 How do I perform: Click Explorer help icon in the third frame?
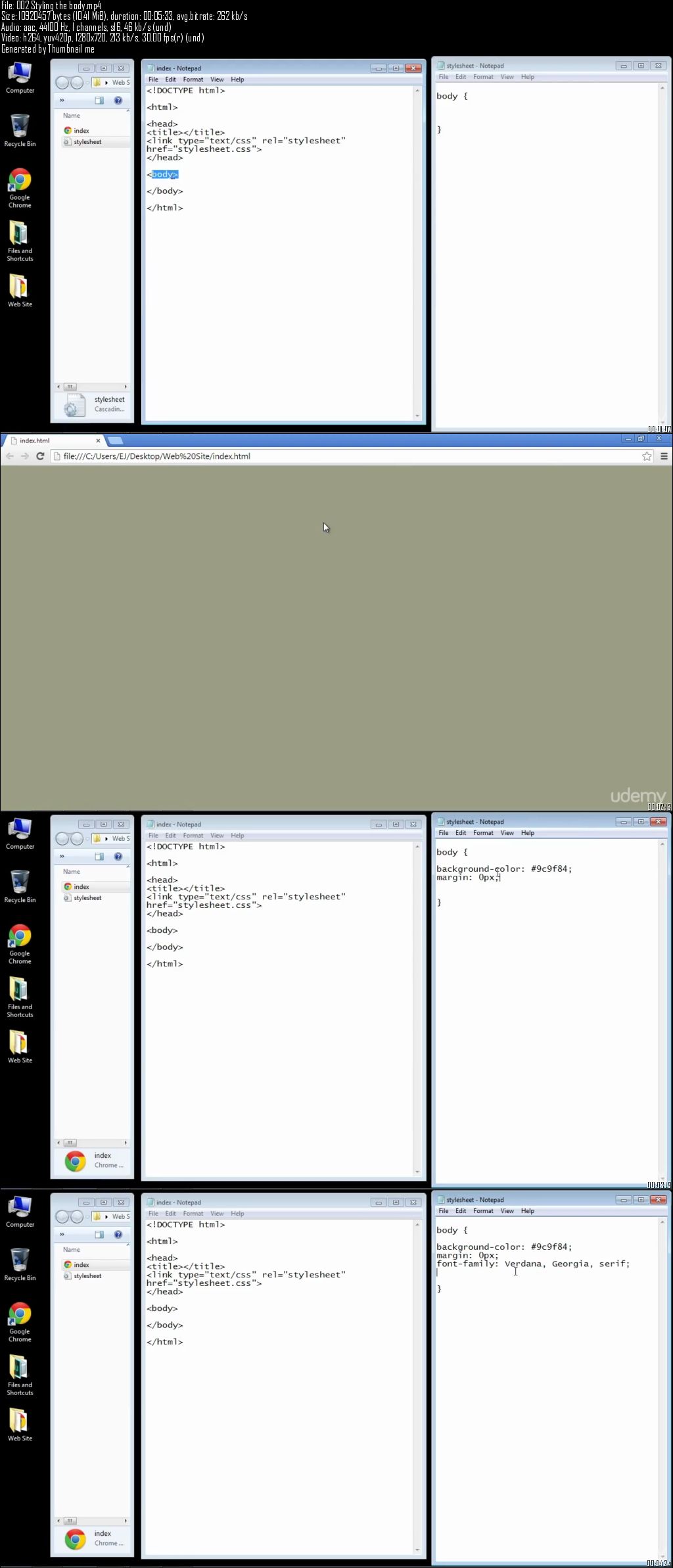pyautogui.click(x=118, y=857)
